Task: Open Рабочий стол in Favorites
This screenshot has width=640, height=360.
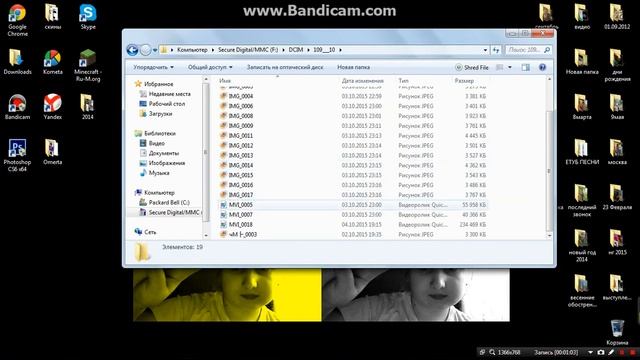Action: (162, 104)
